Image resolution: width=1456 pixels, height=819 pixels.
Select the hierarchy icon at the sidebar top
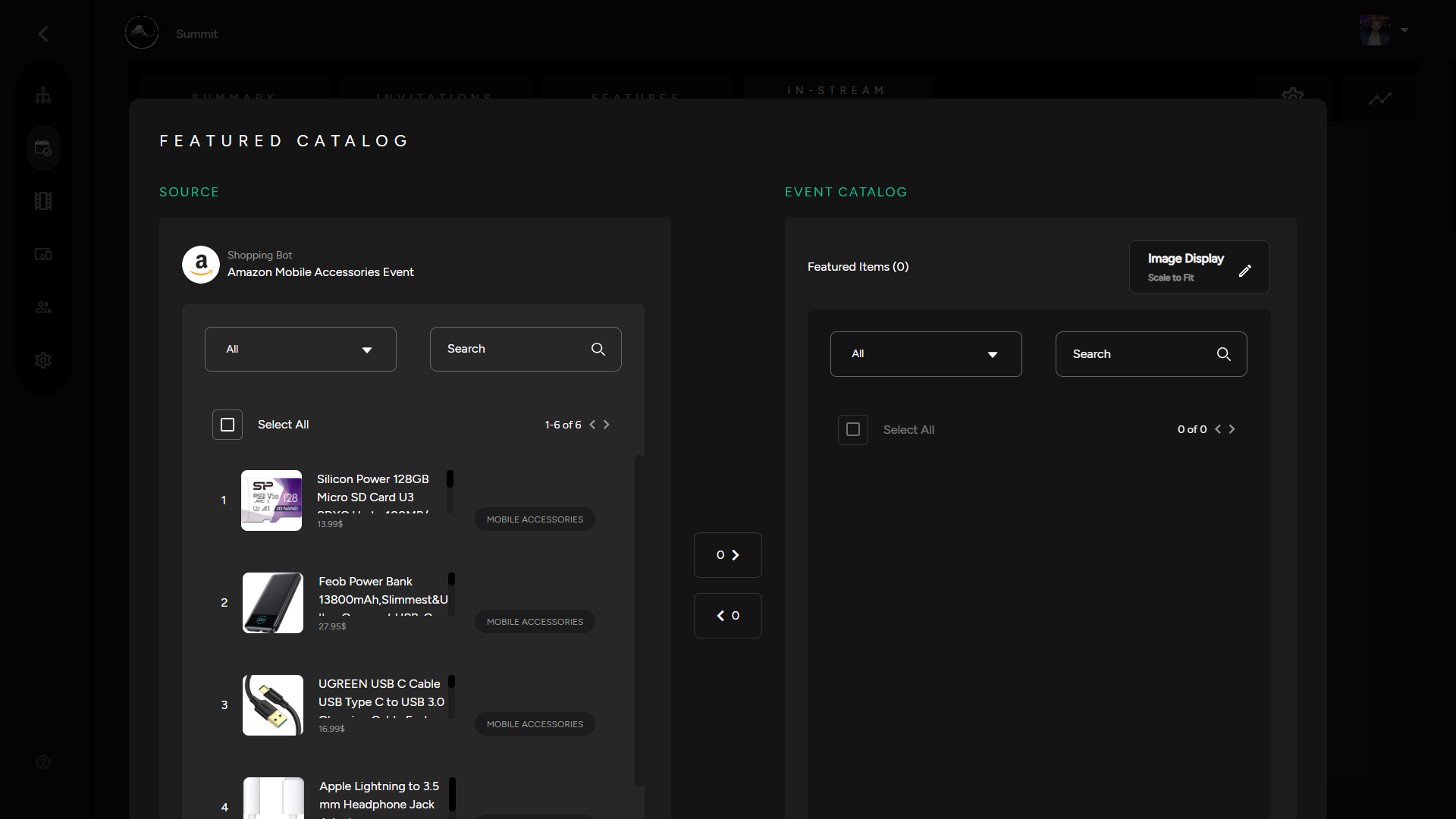tap(43, 94)
